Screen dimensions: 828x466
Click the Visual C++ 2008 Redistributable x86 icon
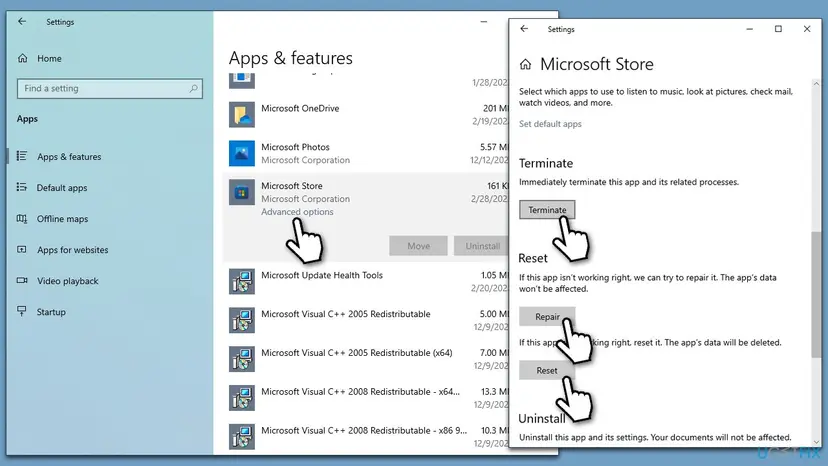242,437
